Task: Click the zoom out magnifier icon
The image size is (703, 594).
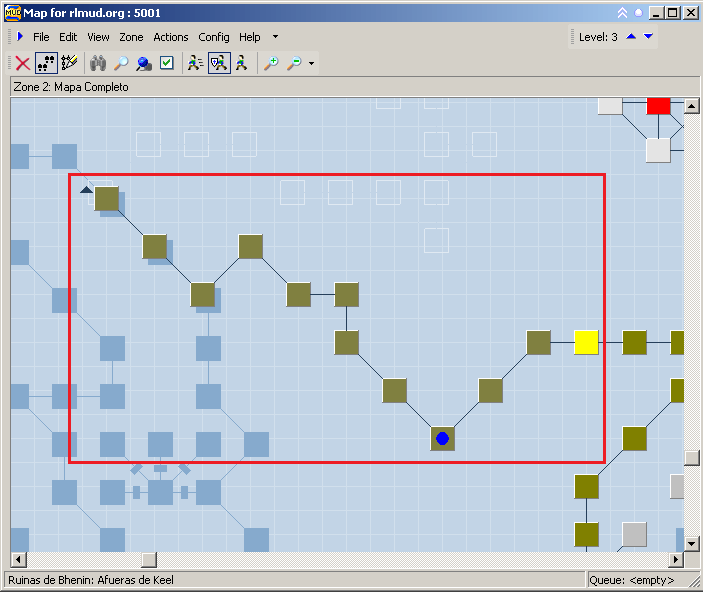Action: pos(294,63)
